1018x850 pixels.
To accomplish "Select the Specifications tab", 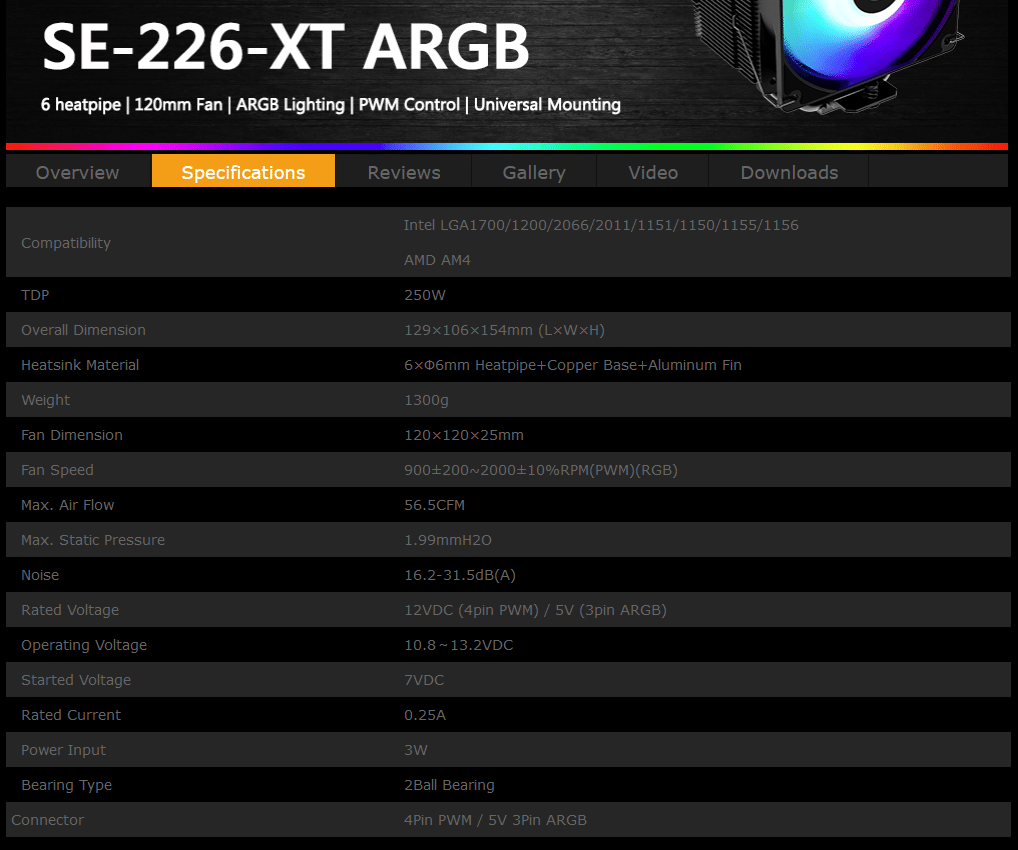I will pyautogui.click(x=243, y=172).
